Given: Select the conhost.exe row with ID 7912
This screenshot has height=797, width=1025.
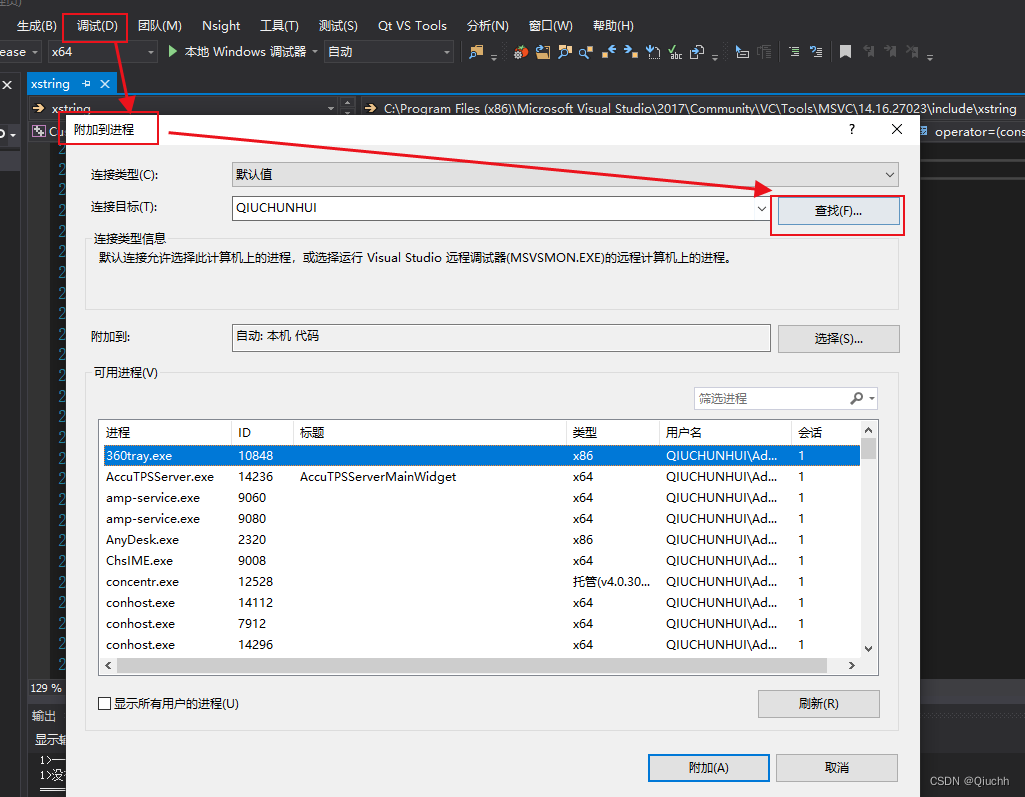Looking at the screenshot, I should 482,623.
